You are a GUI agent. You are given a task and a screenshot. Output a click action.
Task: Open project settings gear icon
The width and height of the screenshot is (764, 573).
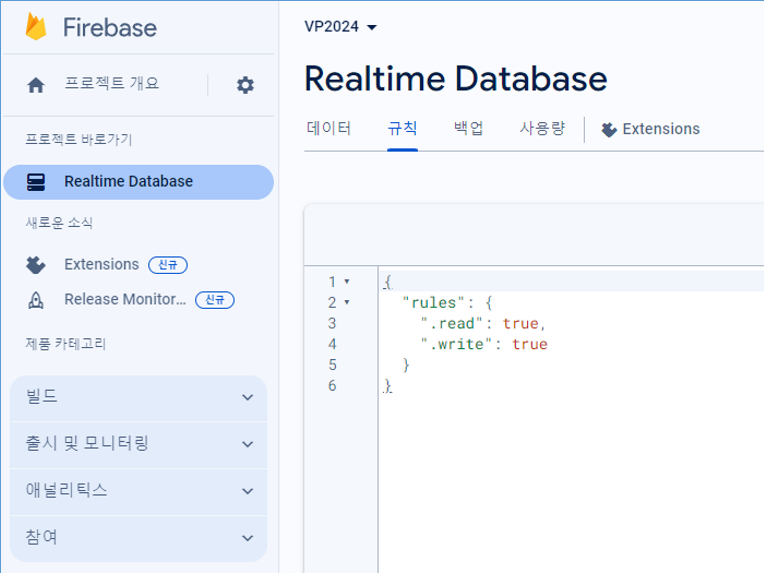(245, 85)
